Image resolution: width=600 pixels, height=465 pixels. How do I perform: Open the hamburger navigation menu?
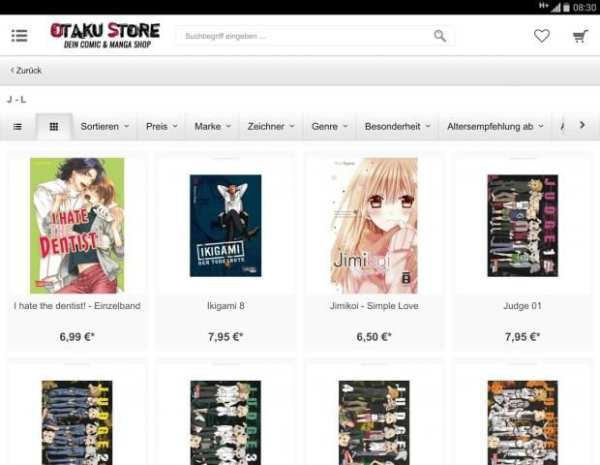[x=19, y=36]
